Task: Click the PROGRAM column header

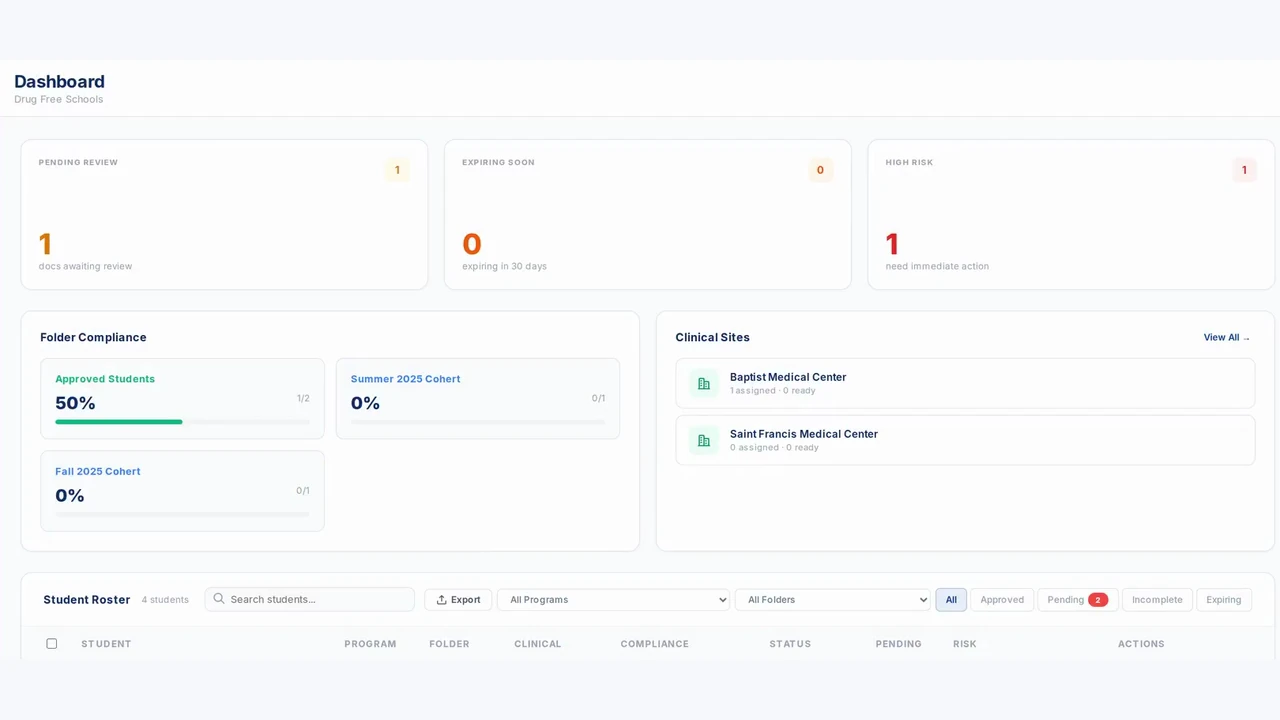Action: [370, 644]
